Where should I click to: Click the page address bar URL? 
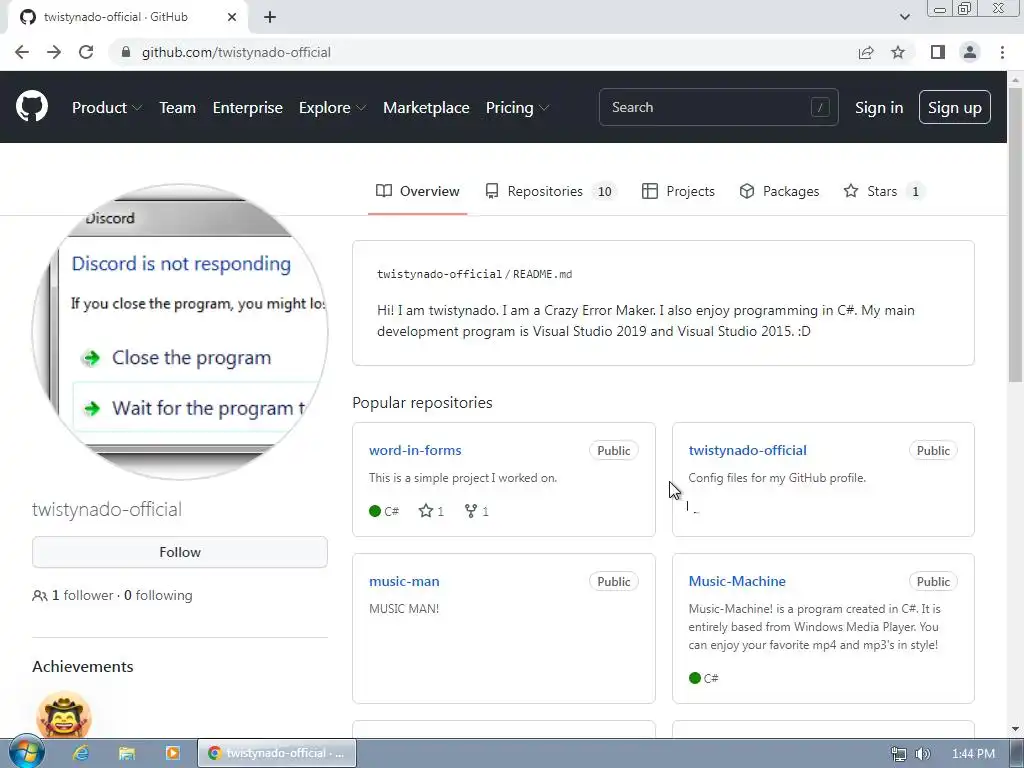click(x=236, y=52)
